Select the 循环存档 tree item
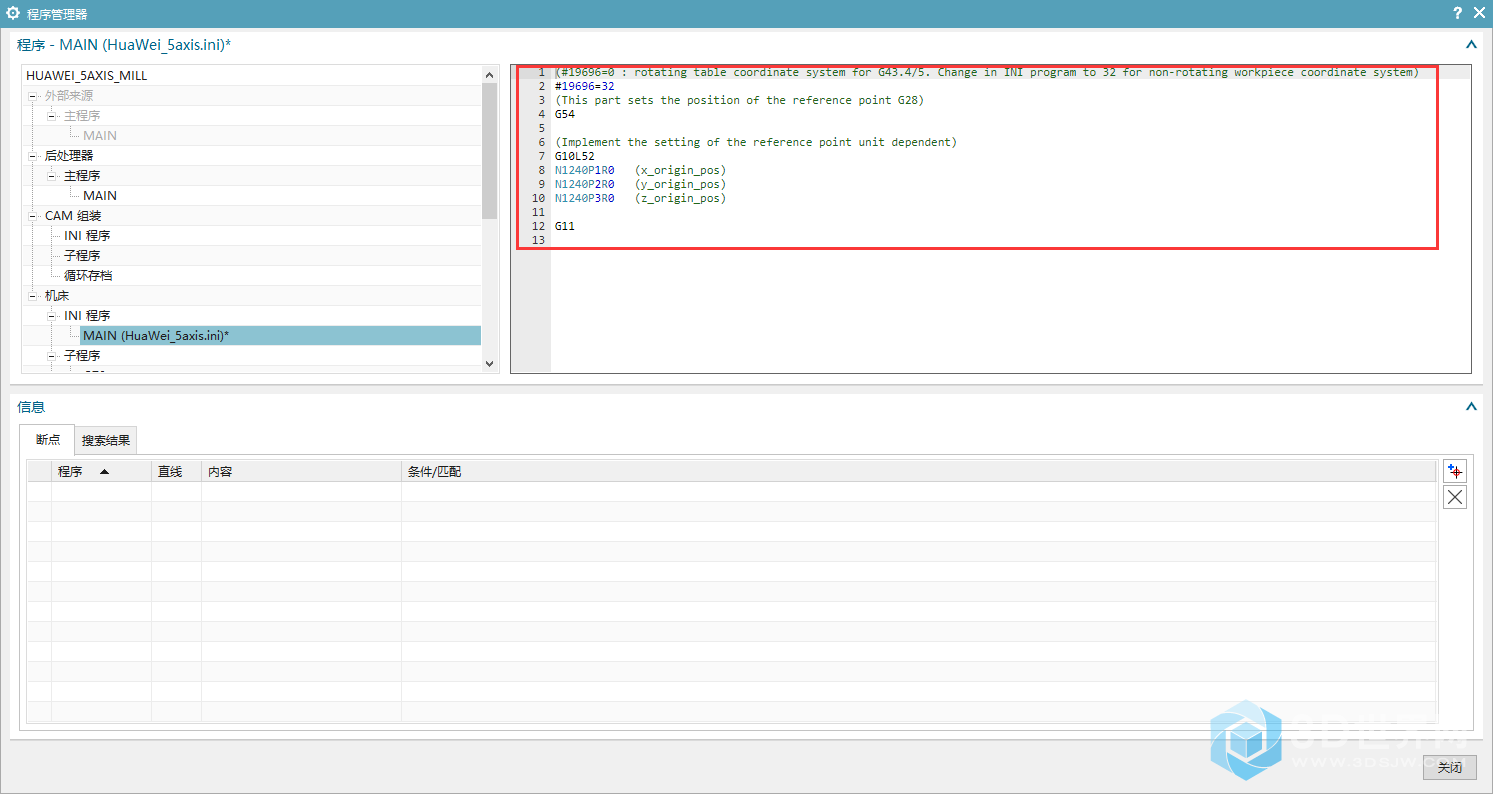This screenshot has height=794, width=1493. (88, 276)
